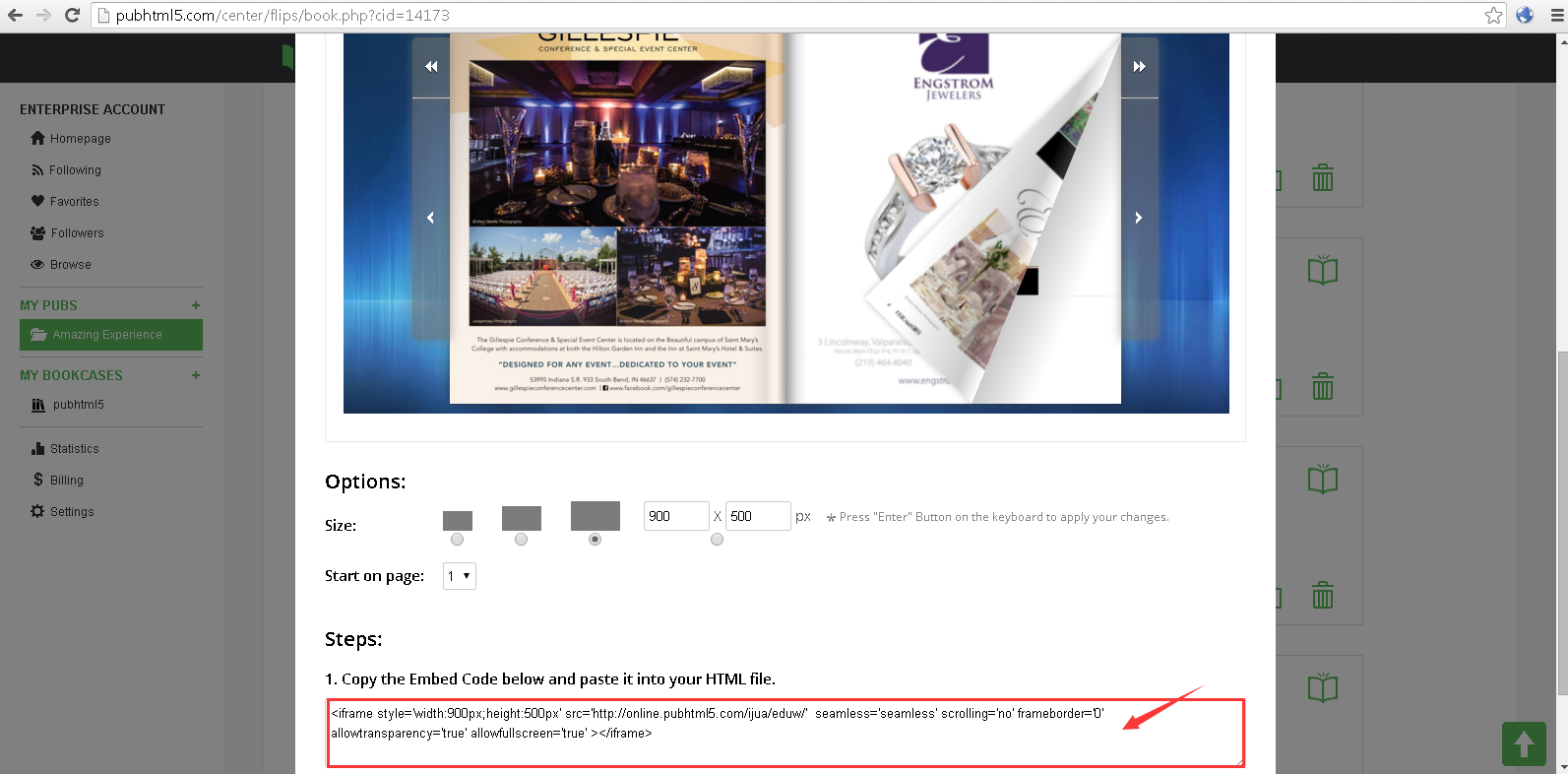
Task: Open Statistics via its bar chart icon
Action: [x=38, y=449]
